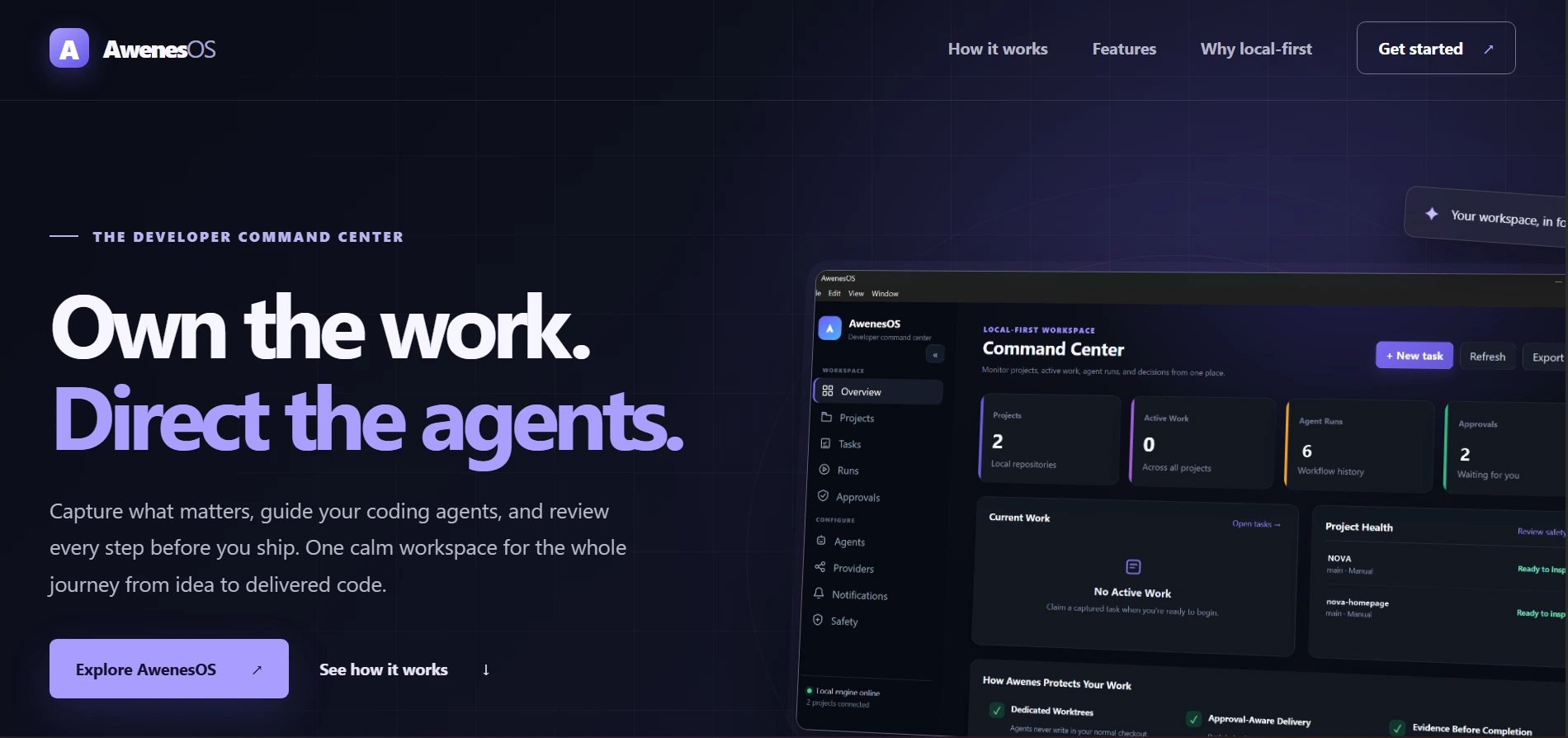1568x738 pixels.
Task: Click the Safety icon in sidebar
Action: click(818, 620)
